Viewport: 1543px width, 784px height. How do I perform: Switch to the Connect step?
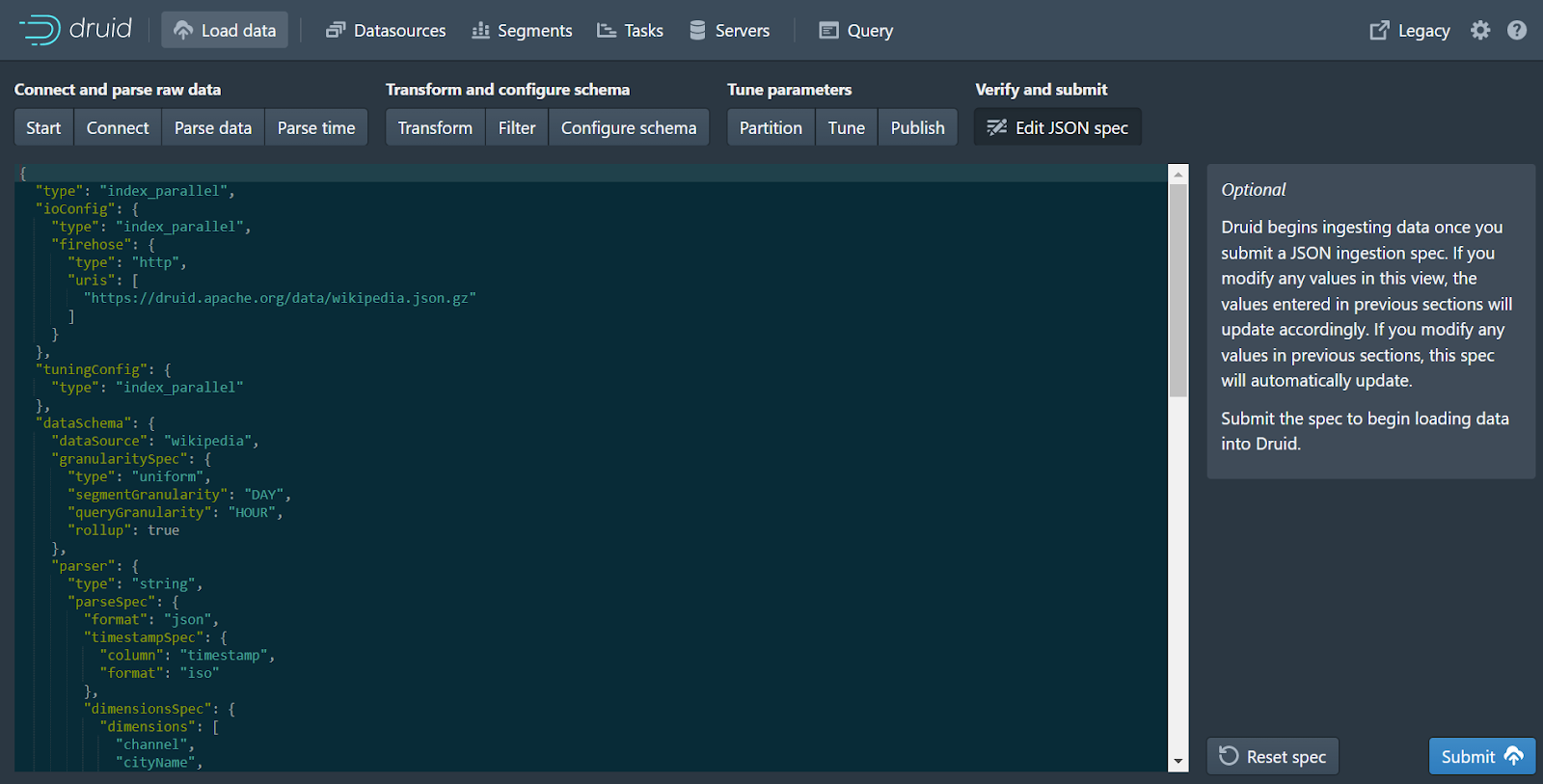point(118,128)
